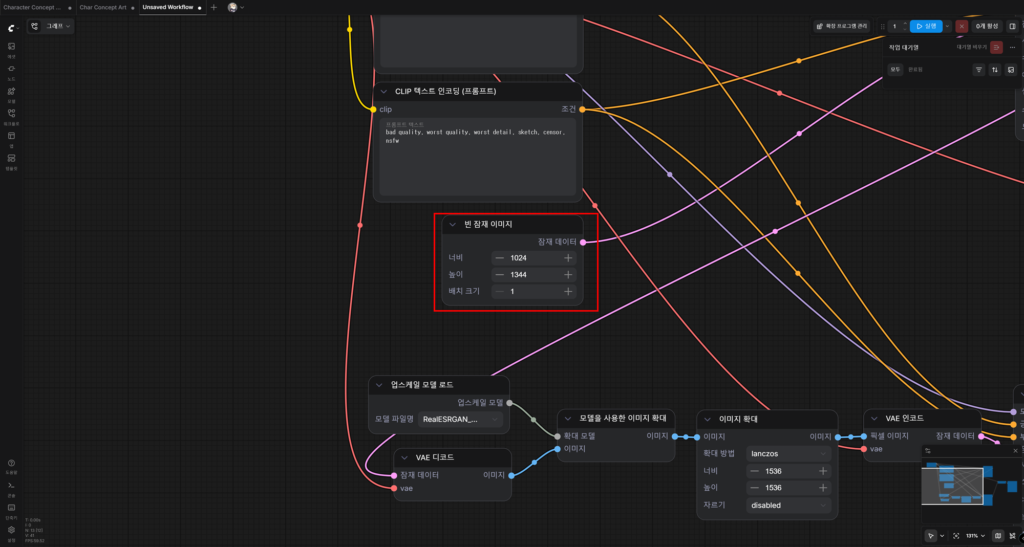Select the 모두 filter tab in queue
Viewport: 1024px width, 547px height.
tap(895, 70)
